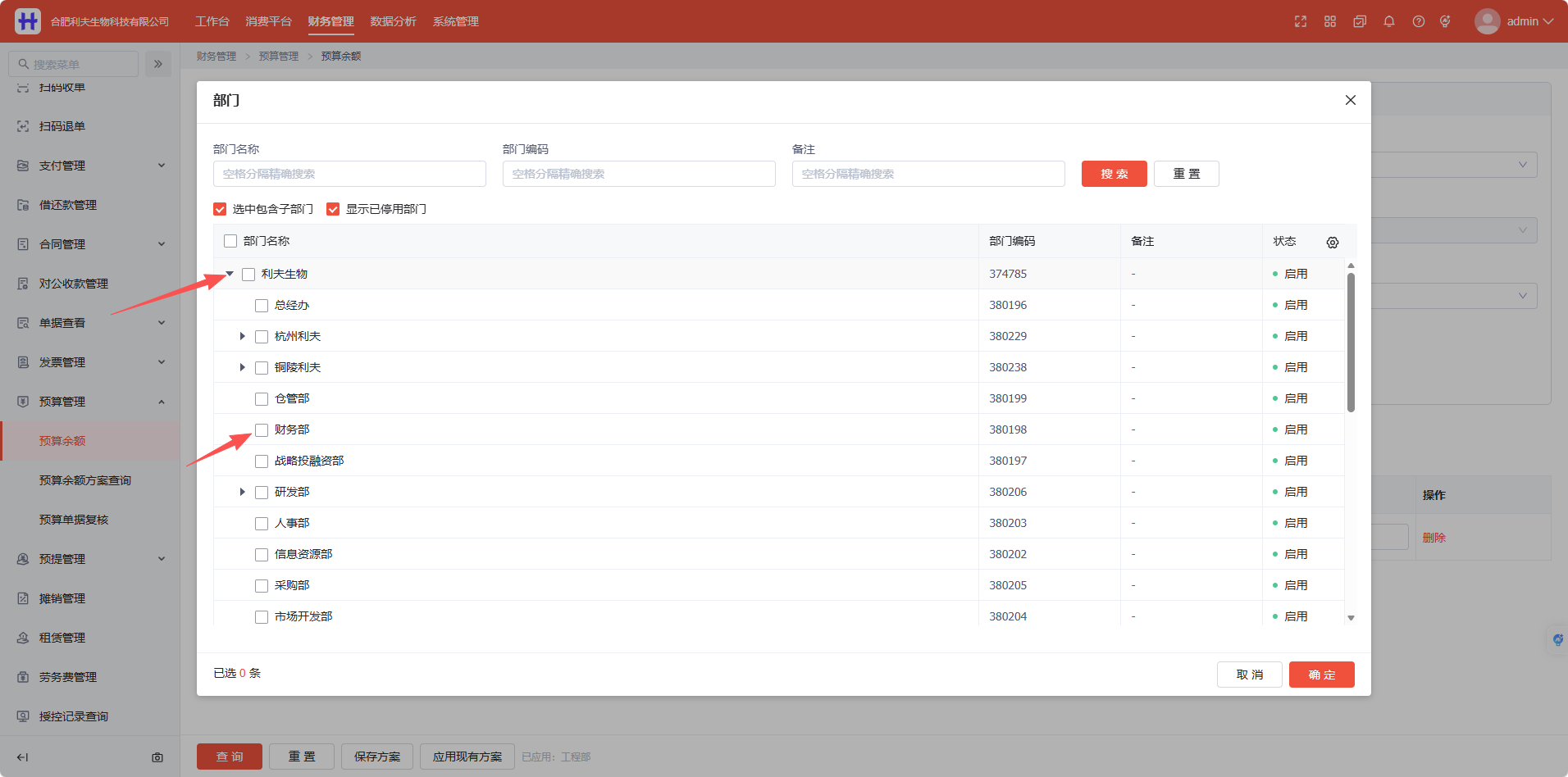Click 保存方案 button at bottom
1568x777 pixels.
(x=377, y=757)
